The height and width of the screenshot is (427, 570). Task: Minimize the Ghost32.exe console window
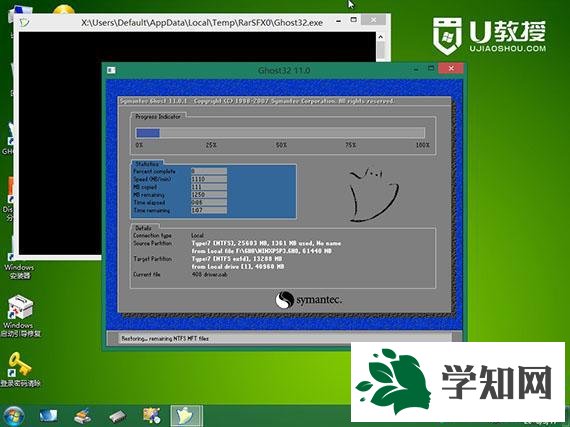(x=338, y=21)
